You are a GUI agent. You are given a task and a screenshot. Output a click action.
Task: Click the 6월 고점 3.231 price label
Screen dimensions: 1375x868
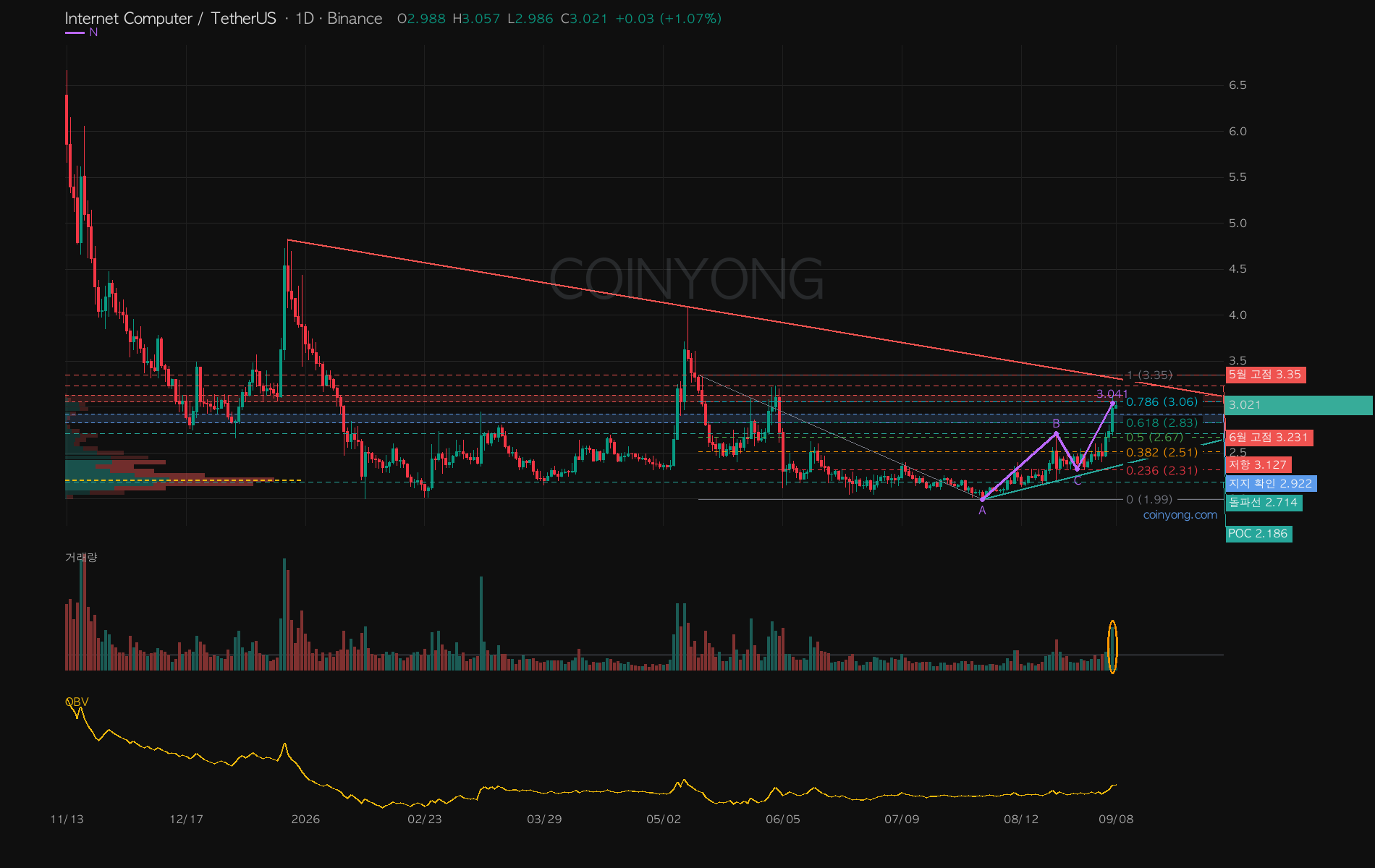(1269, 438)
